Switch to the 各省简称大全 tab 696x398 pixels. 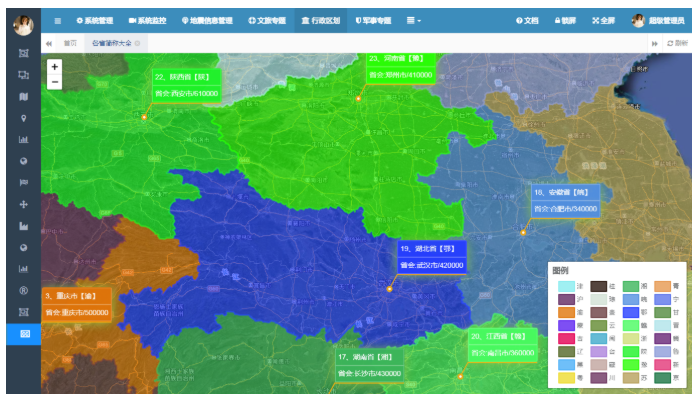pos(111,43)
